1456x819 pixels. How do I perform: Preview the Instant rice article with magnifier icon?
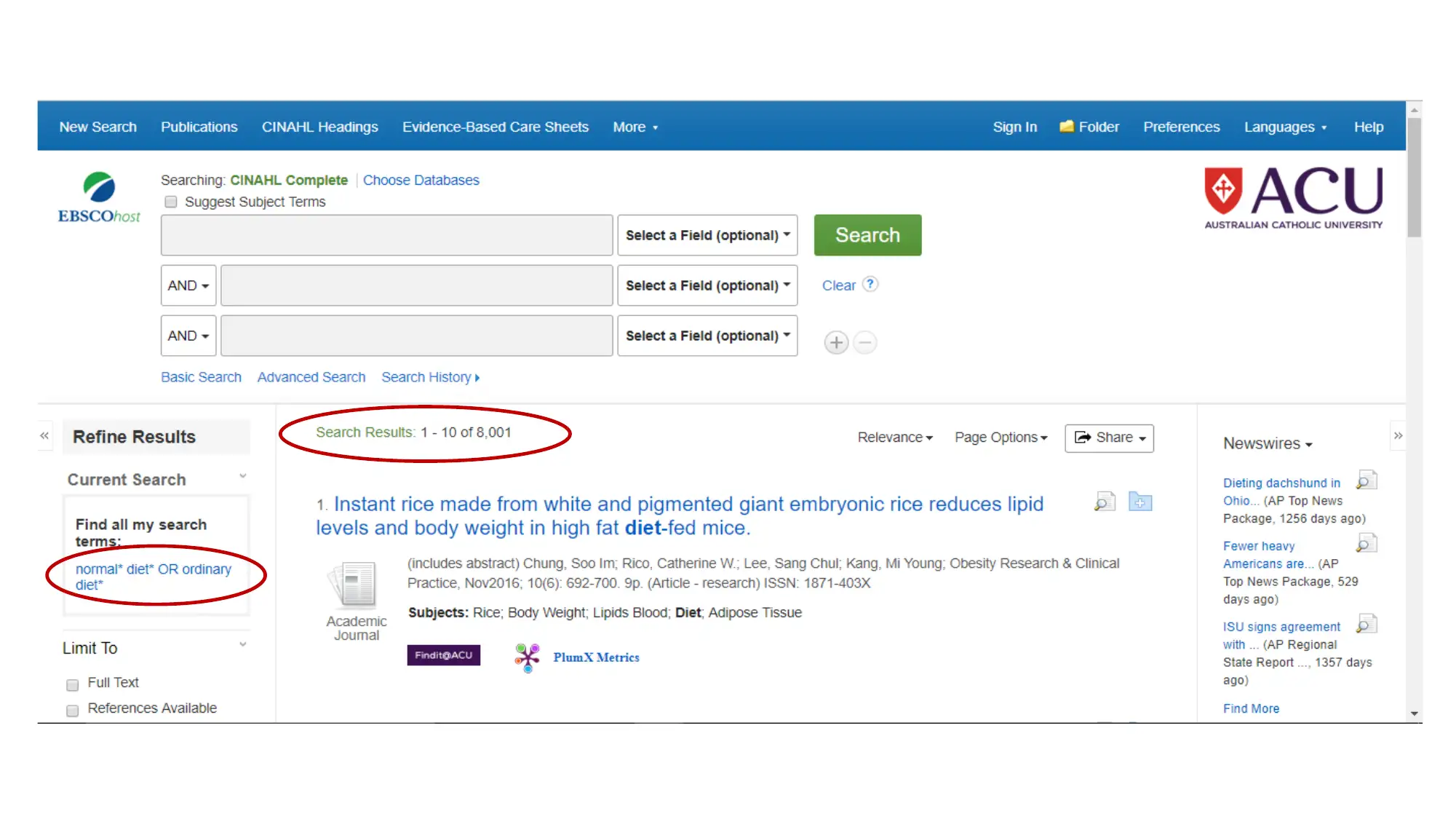1105,502
